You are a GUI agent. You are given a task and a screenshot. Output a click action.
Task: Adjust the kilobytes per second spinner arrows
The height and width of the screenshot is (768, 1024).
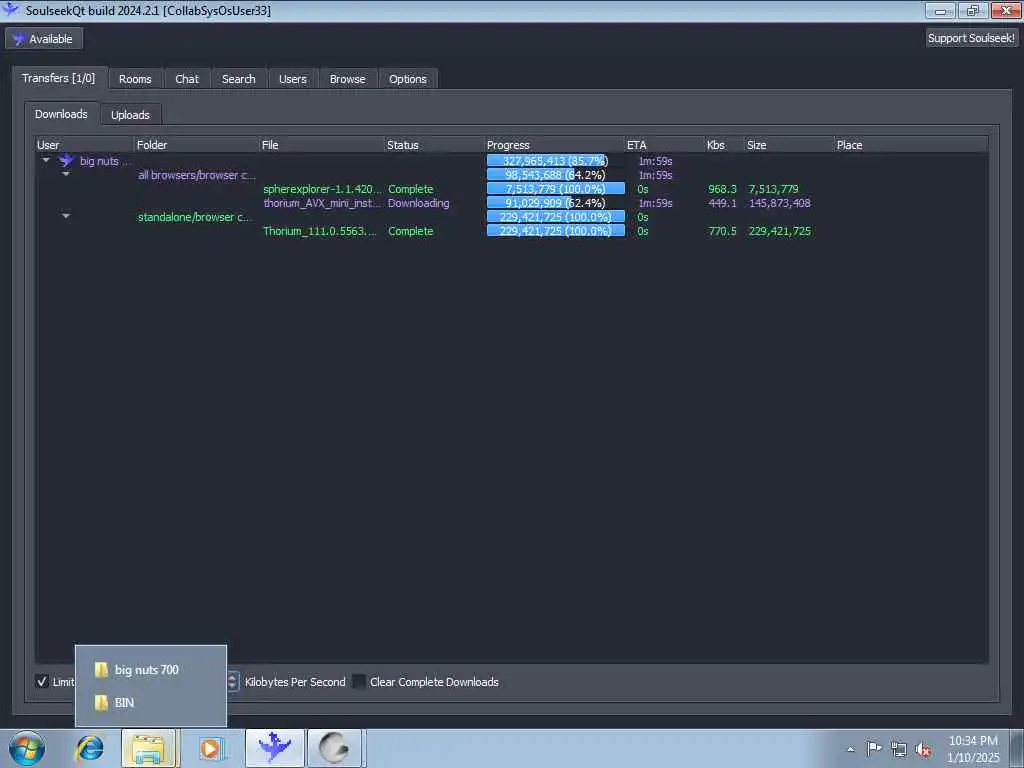pyautogui.click(x=233, y=682)
